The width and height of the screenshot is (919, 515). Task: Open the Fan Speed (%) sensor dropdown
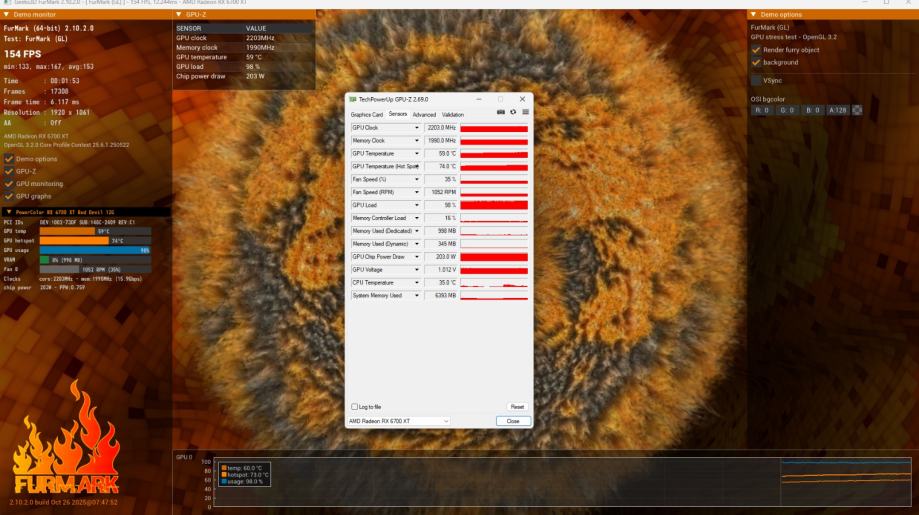pos(417,179)
